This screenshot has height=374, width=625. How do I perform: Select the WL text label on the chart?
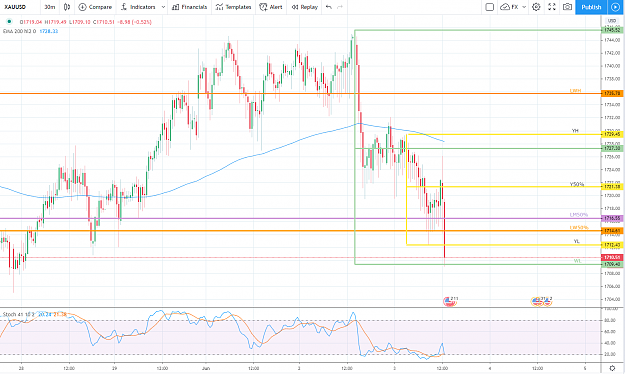point(577,261)
